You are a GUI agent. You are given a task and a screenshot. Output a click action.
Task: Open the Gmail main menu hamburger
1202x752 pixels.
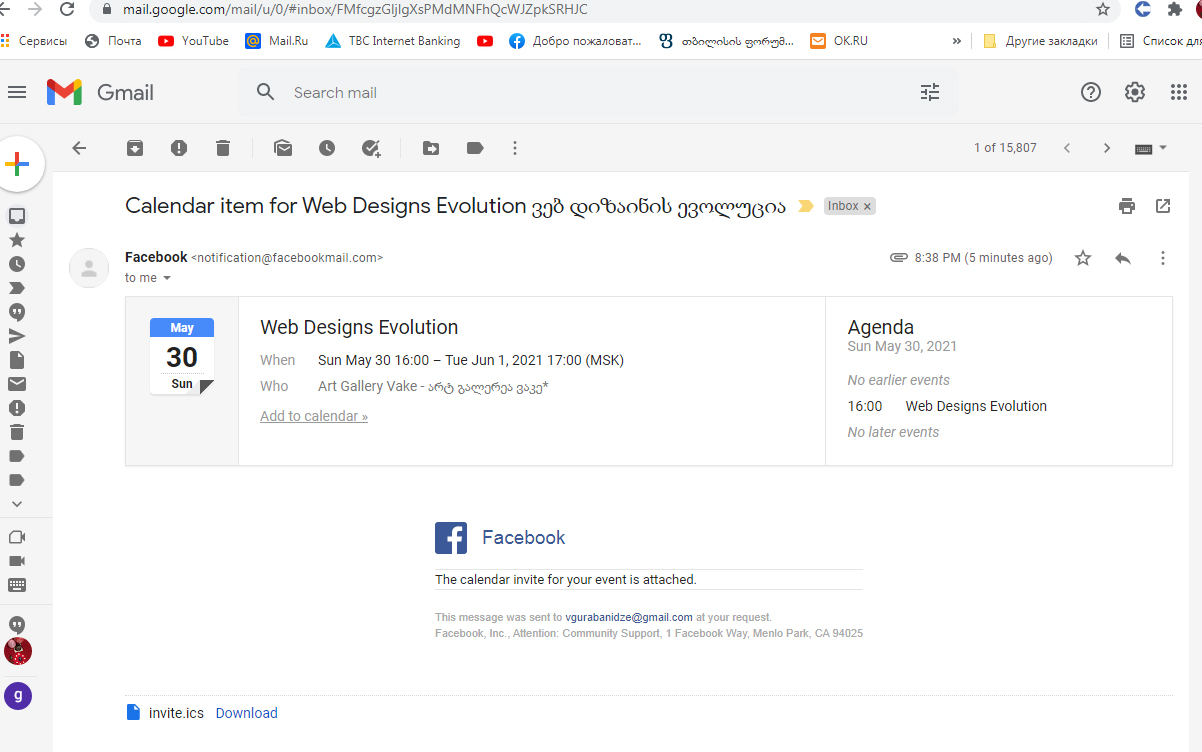click(17, 92)
